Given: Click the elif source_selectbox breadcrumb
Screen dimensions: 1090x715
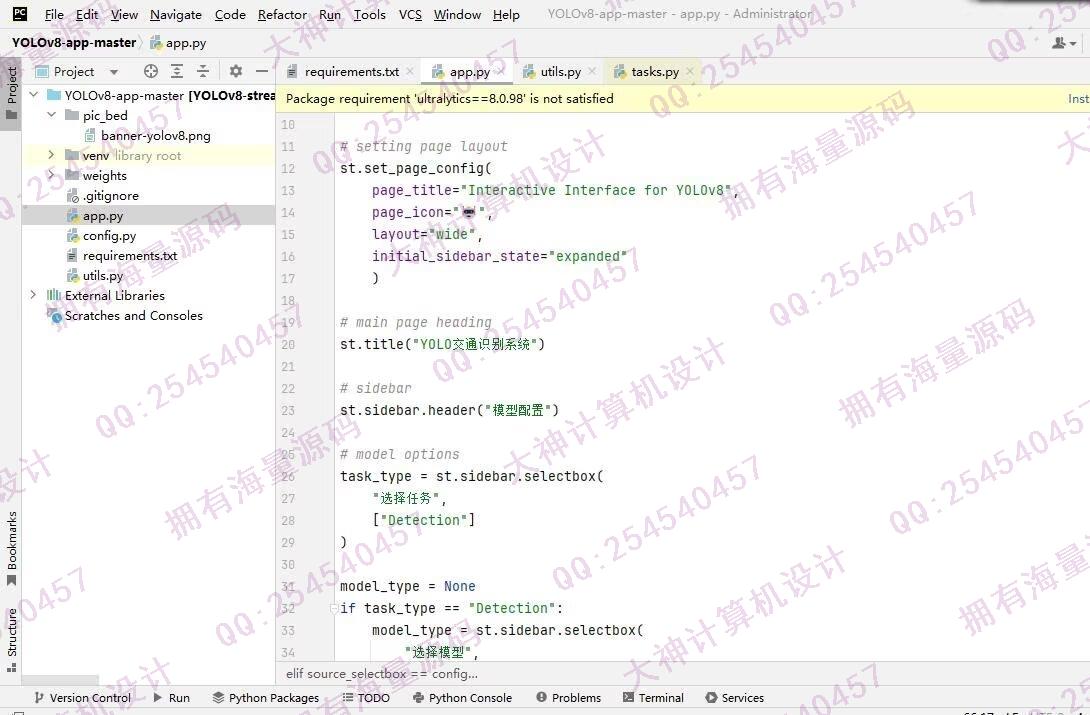Looking at the screenshot, I should (382, 673).
